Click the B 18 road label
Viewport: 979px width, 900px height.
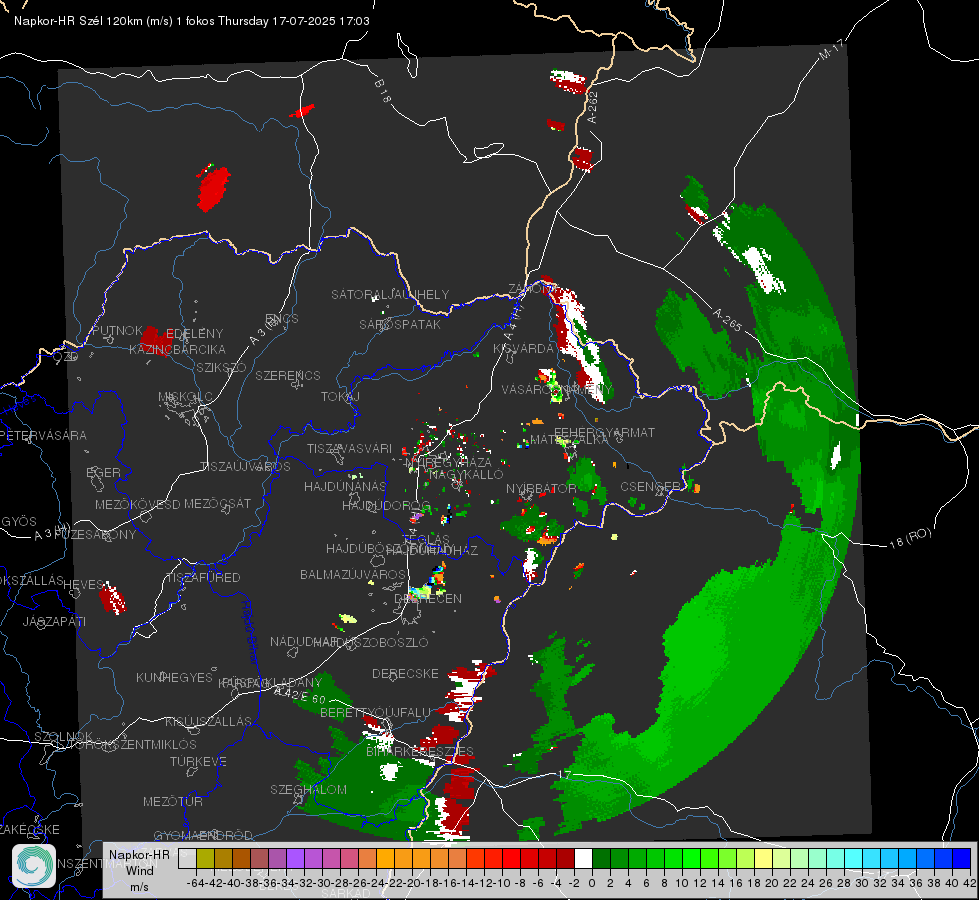383,91
